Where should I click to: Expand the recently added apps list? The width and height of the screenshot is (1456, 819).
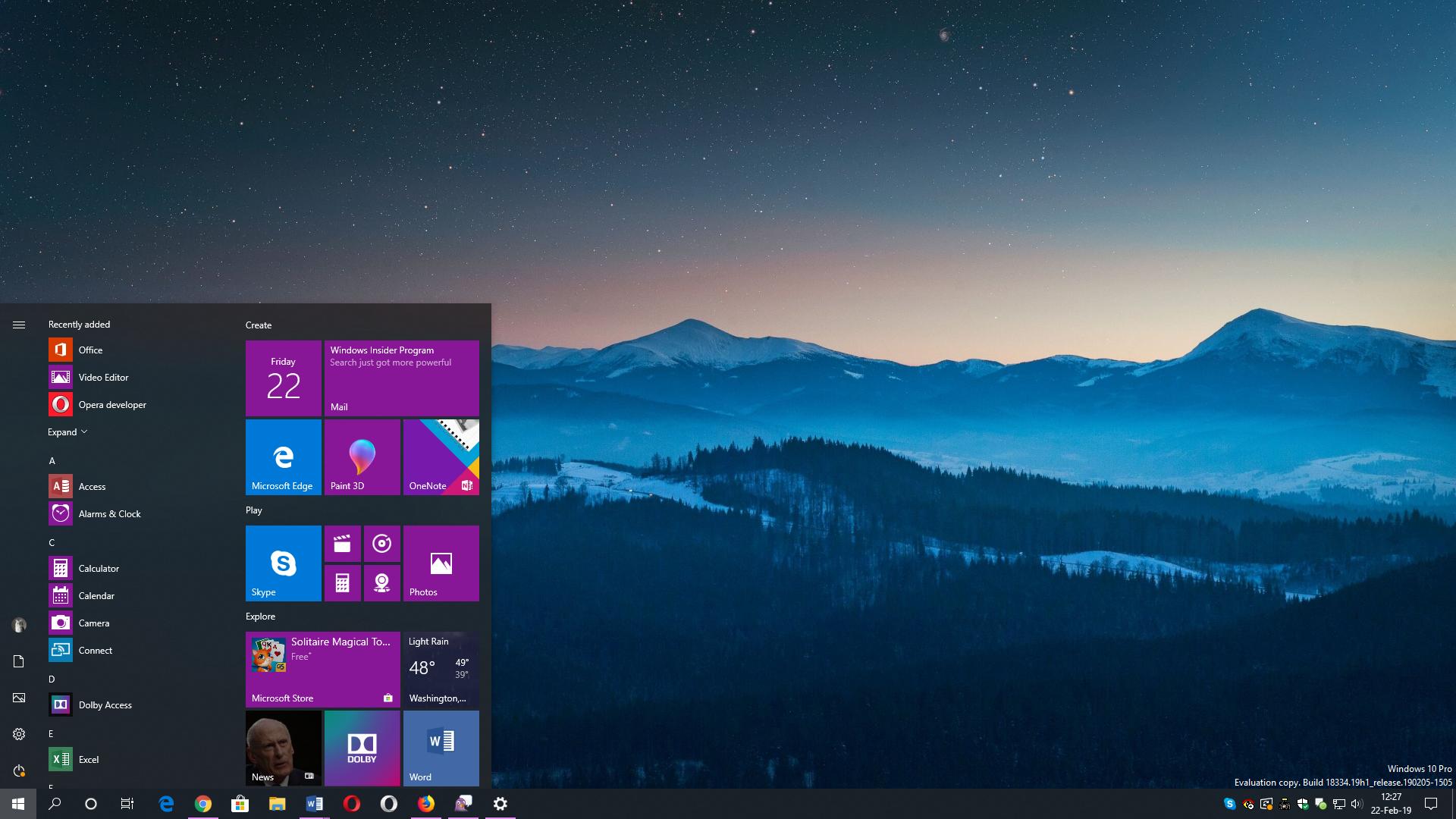coord(66,431)
